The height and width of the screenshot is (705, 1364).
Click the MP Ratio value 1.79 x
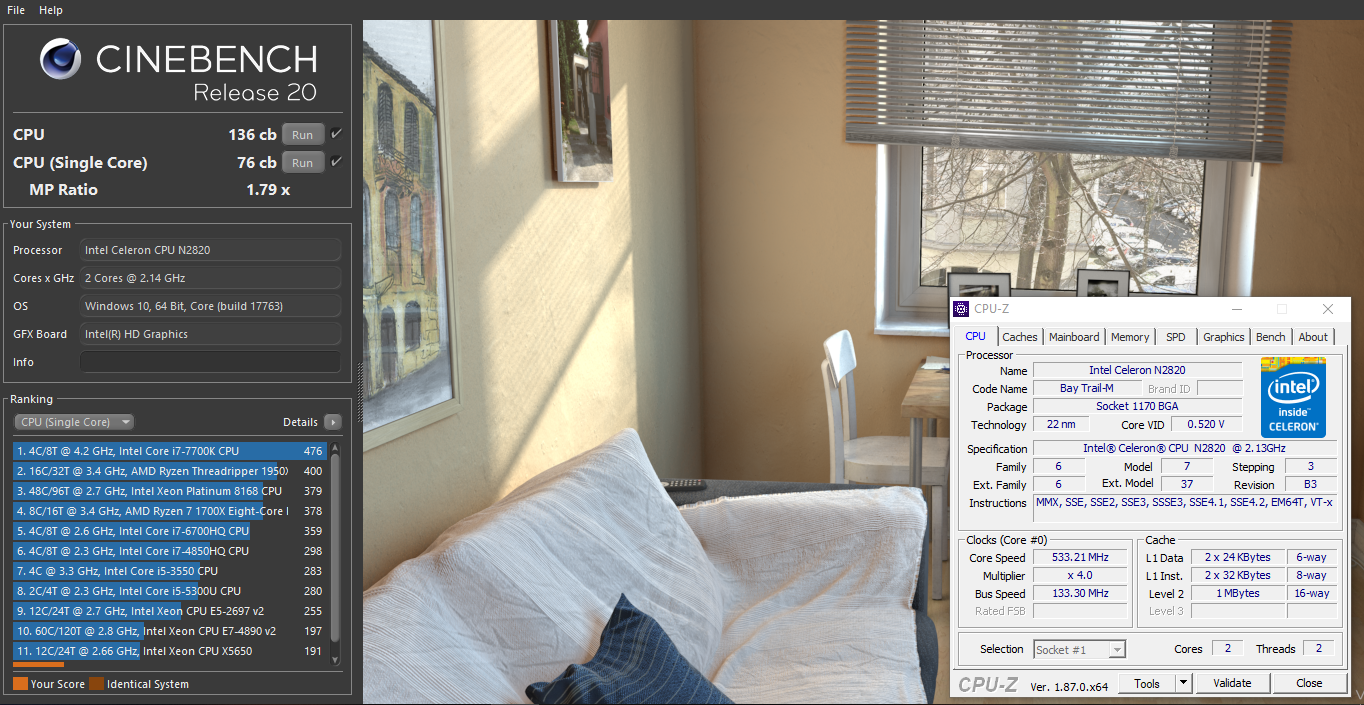coord(268,190)
